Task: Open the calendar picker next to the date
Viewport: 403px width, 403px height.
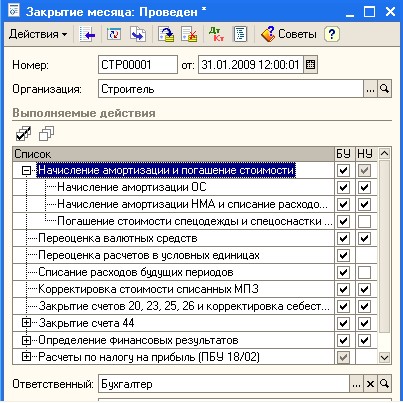Action: coord(310,64)
